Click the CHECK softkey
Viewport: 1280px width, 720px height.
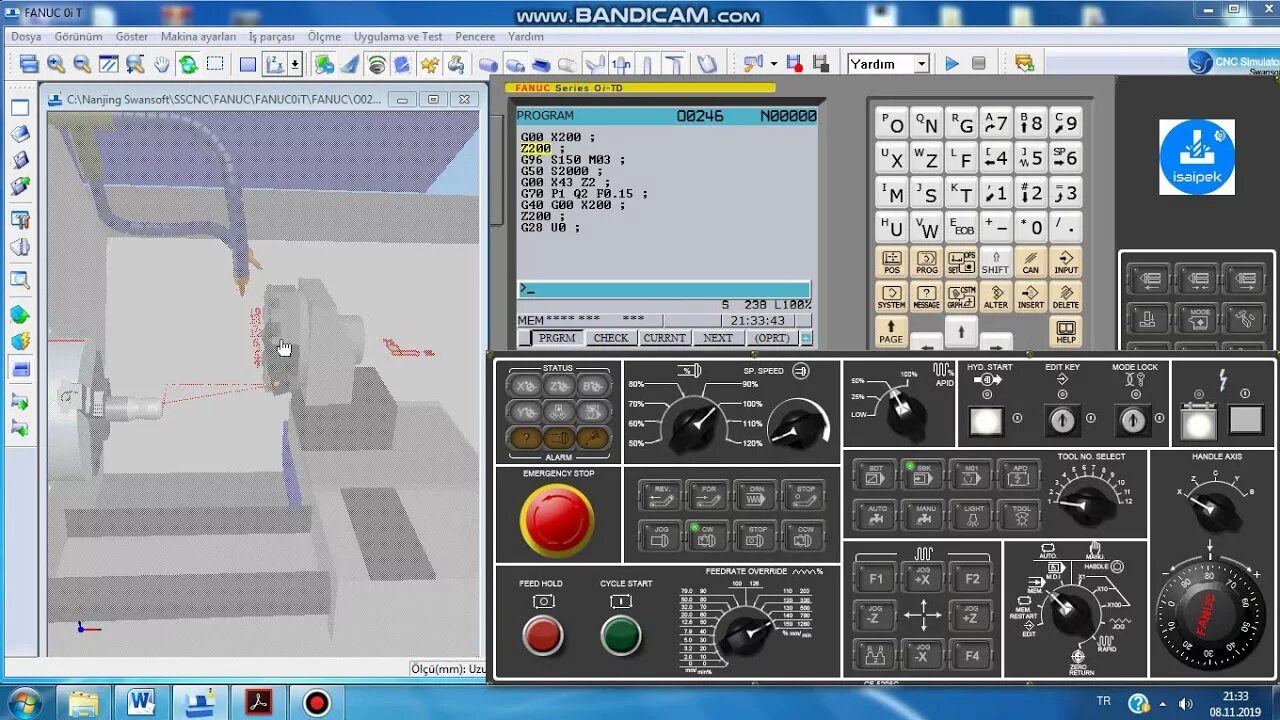click(x=611, y=338)
